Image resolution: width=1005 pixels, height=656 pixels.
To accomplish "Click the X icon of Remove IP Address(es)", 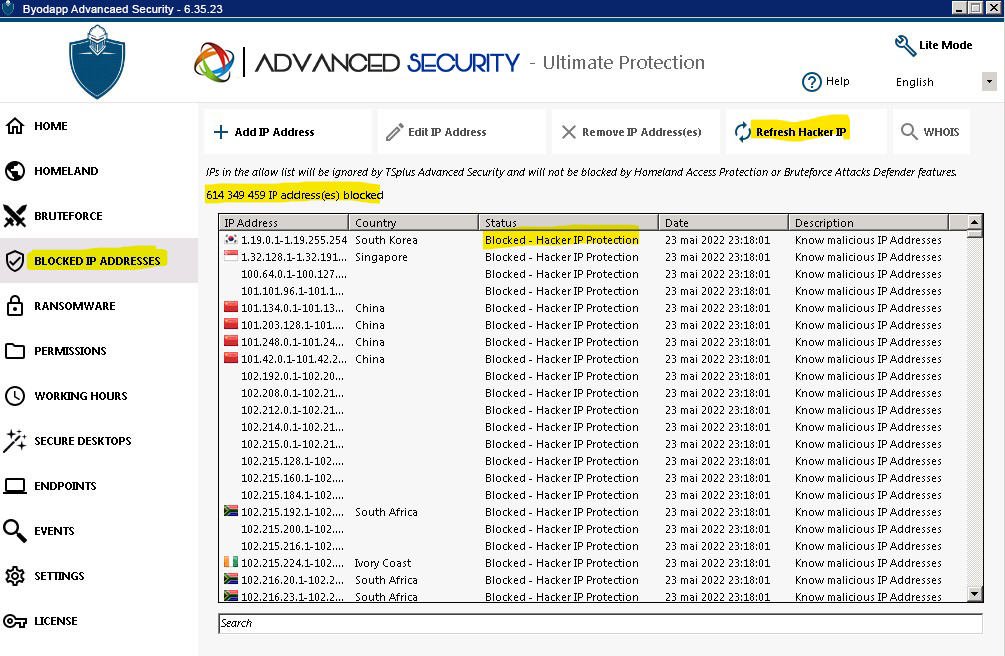I will click(x=569, y=132).
